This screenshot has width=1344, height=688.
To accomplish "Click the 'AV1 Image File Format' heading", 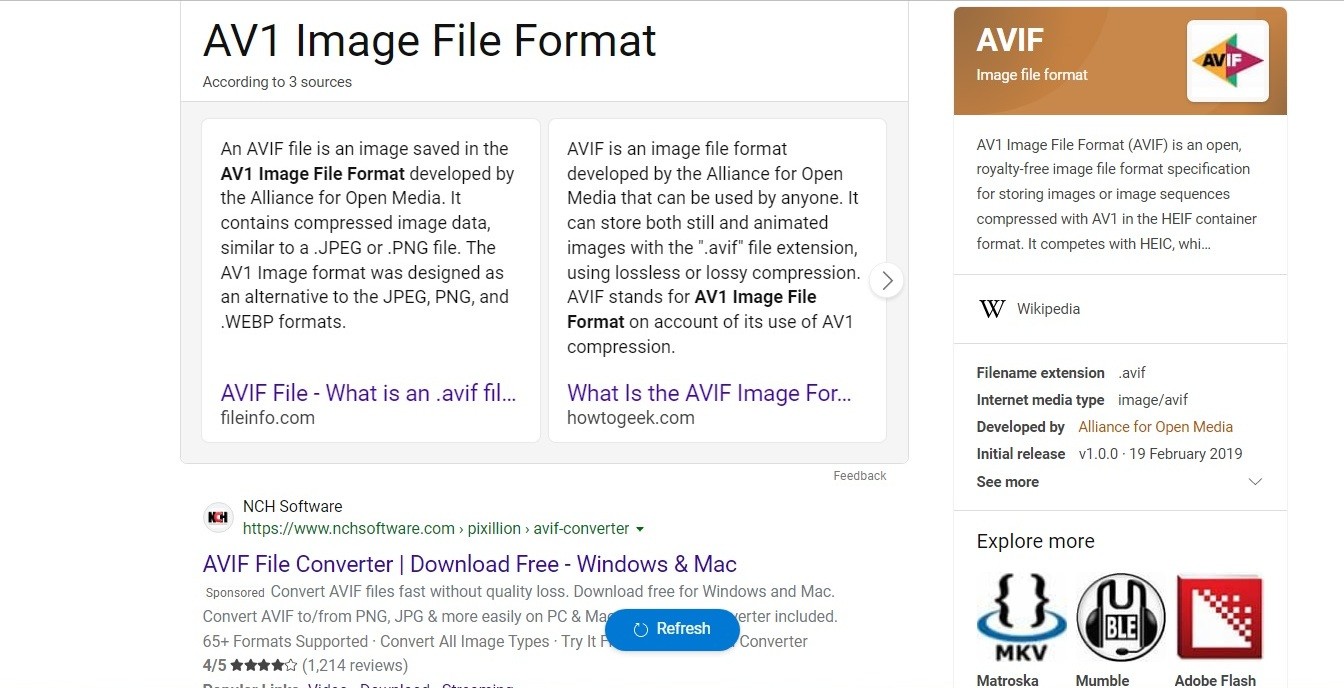I will tap(430, 41).
